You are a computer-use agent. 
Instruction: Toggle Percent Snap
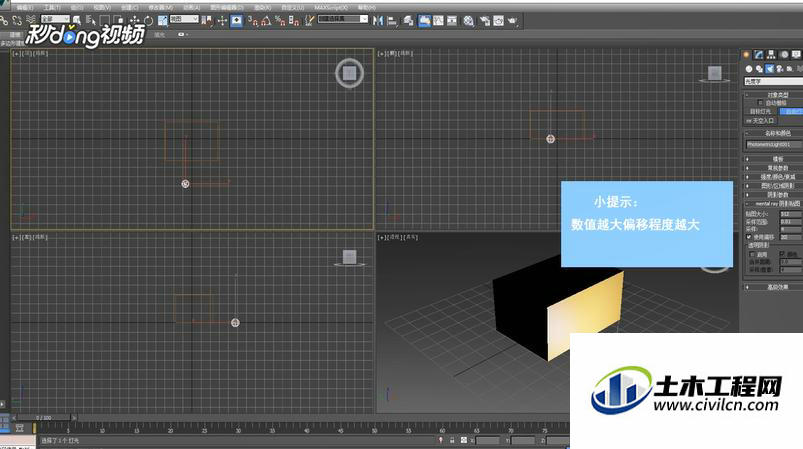pos(280,20)
